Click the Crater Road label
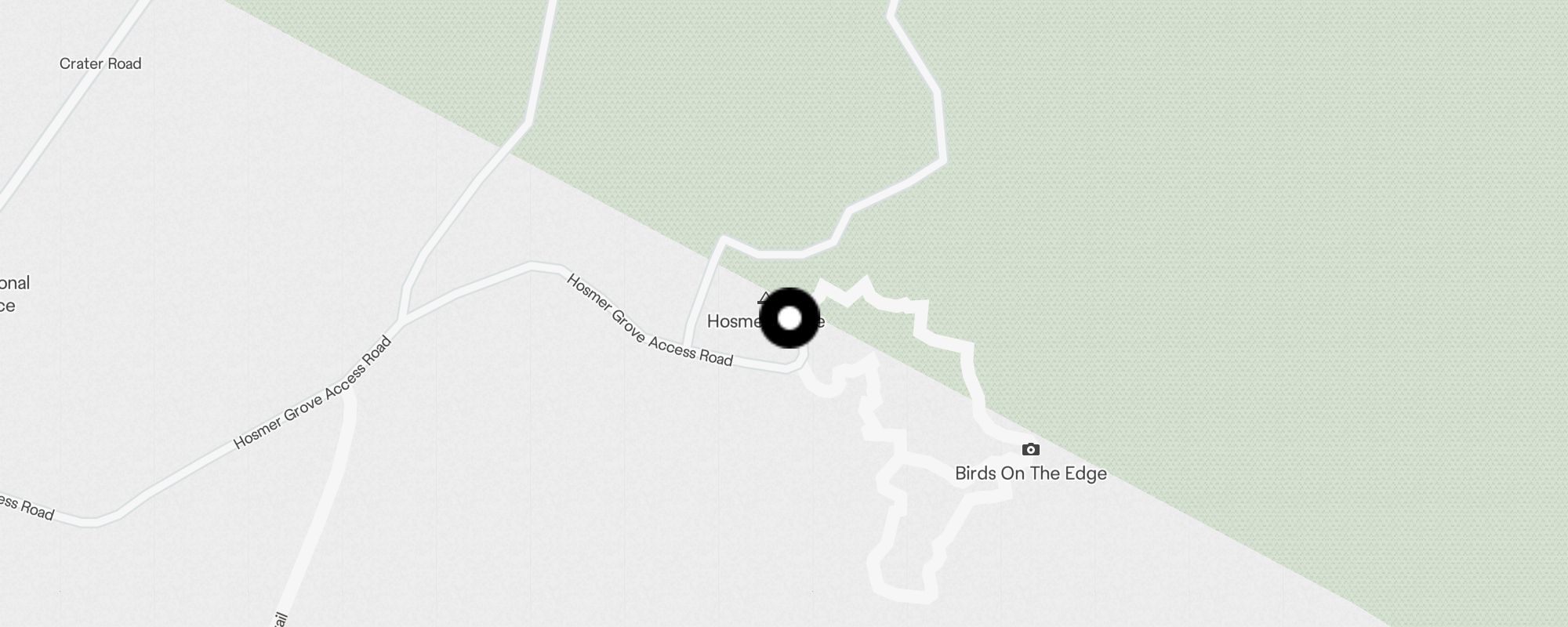1568x627 pixels. coord(100,63)
